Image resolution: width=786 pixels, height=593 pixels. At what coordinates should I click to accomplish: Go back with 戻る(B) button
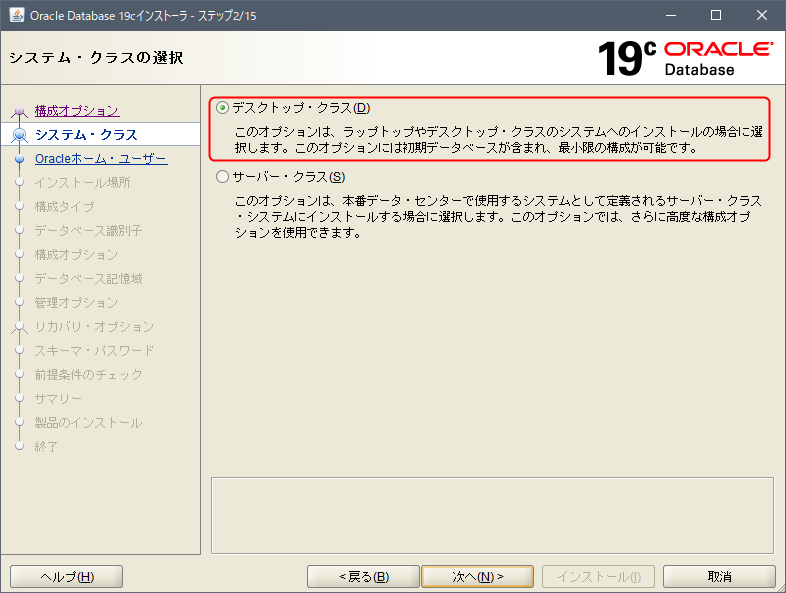(363, 576)
